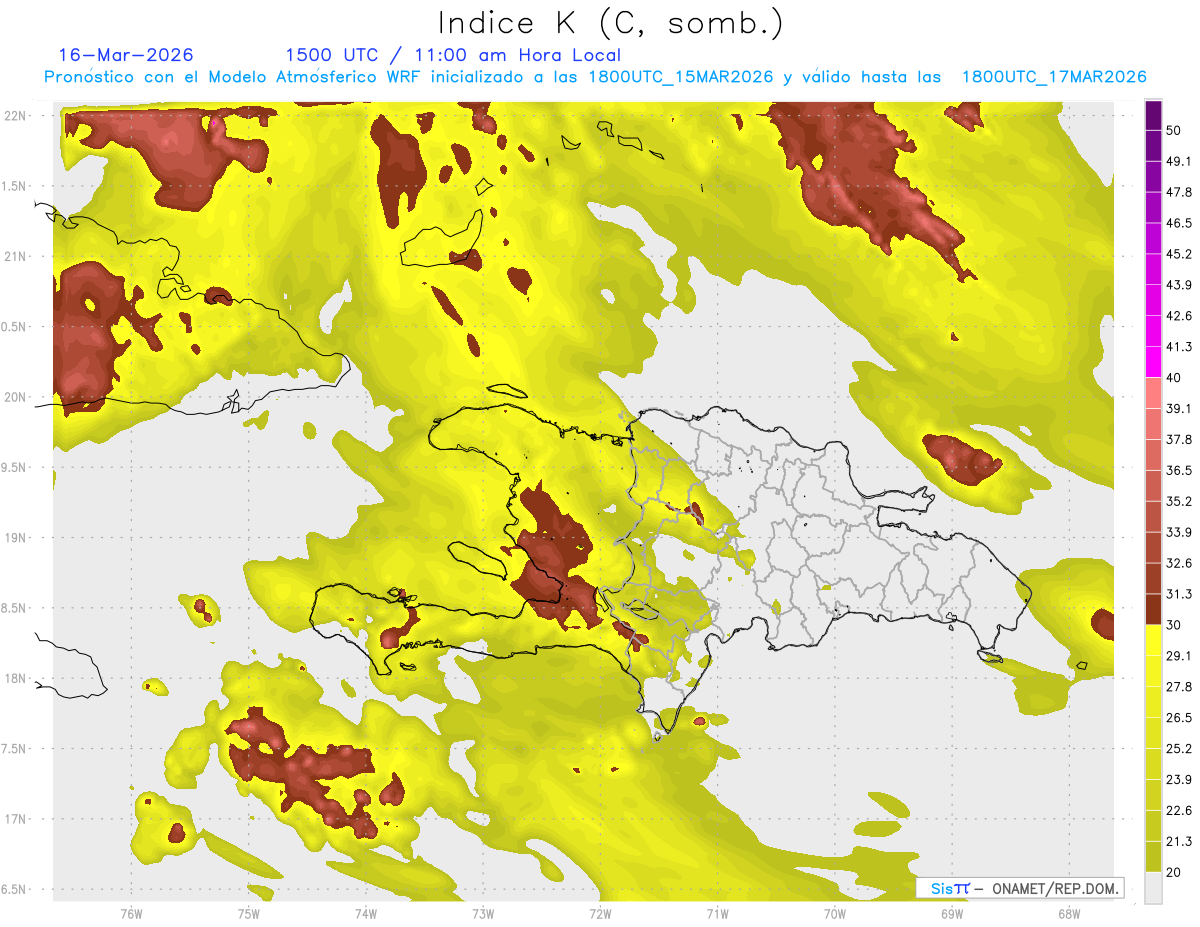Click the "ONAMET/REP.DOM." credit label

1055,888
